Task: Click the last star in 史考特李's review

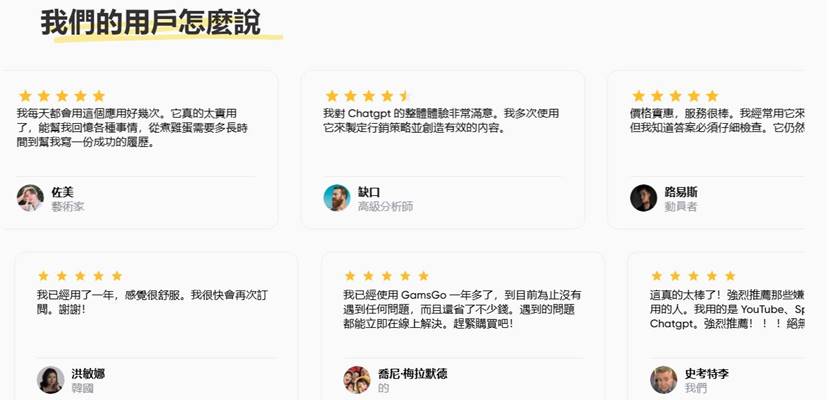Action: coord(730,276)
